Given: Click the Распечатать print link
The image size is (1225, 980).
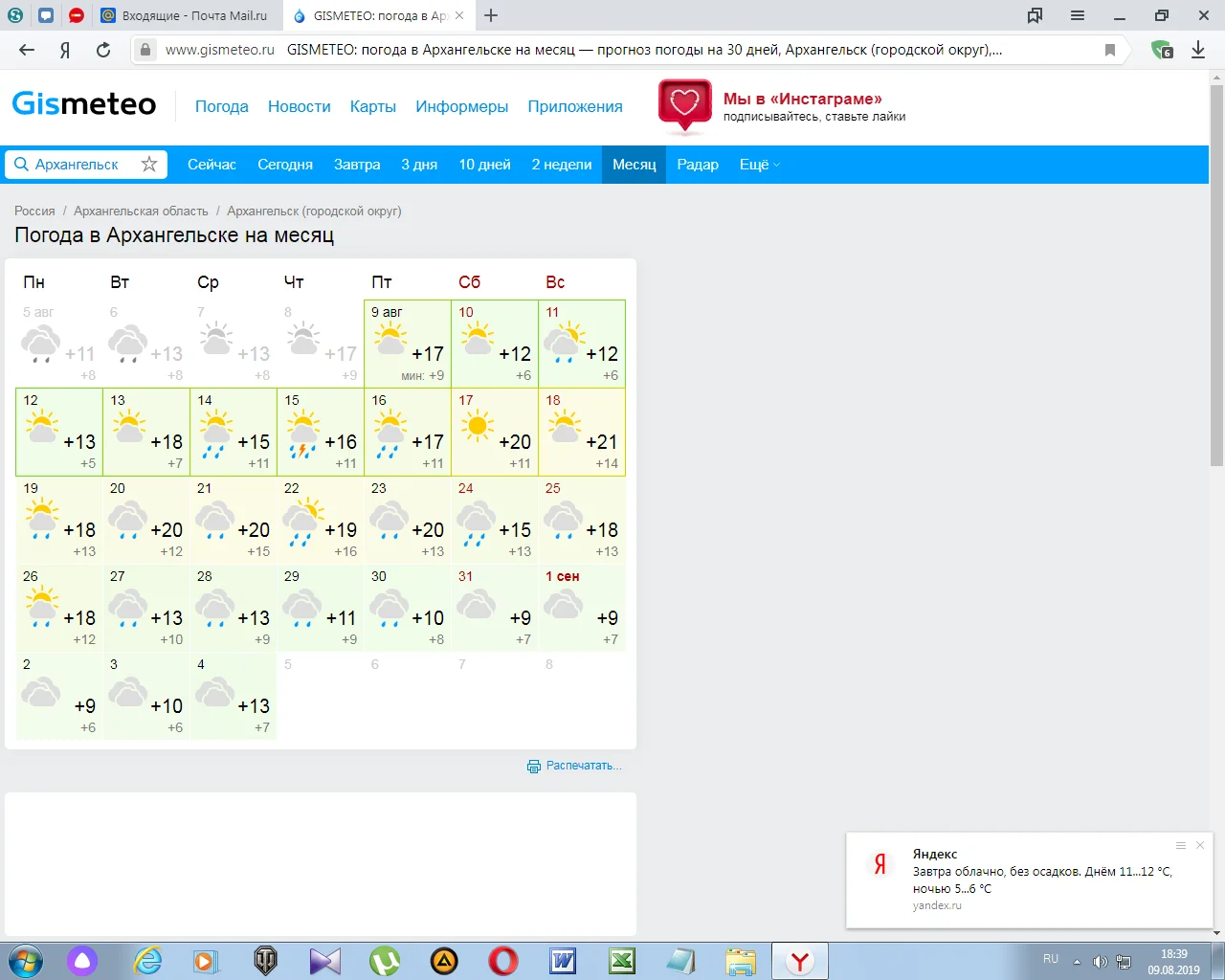Looking at the screenshot, I should click(x=584, y=766).
